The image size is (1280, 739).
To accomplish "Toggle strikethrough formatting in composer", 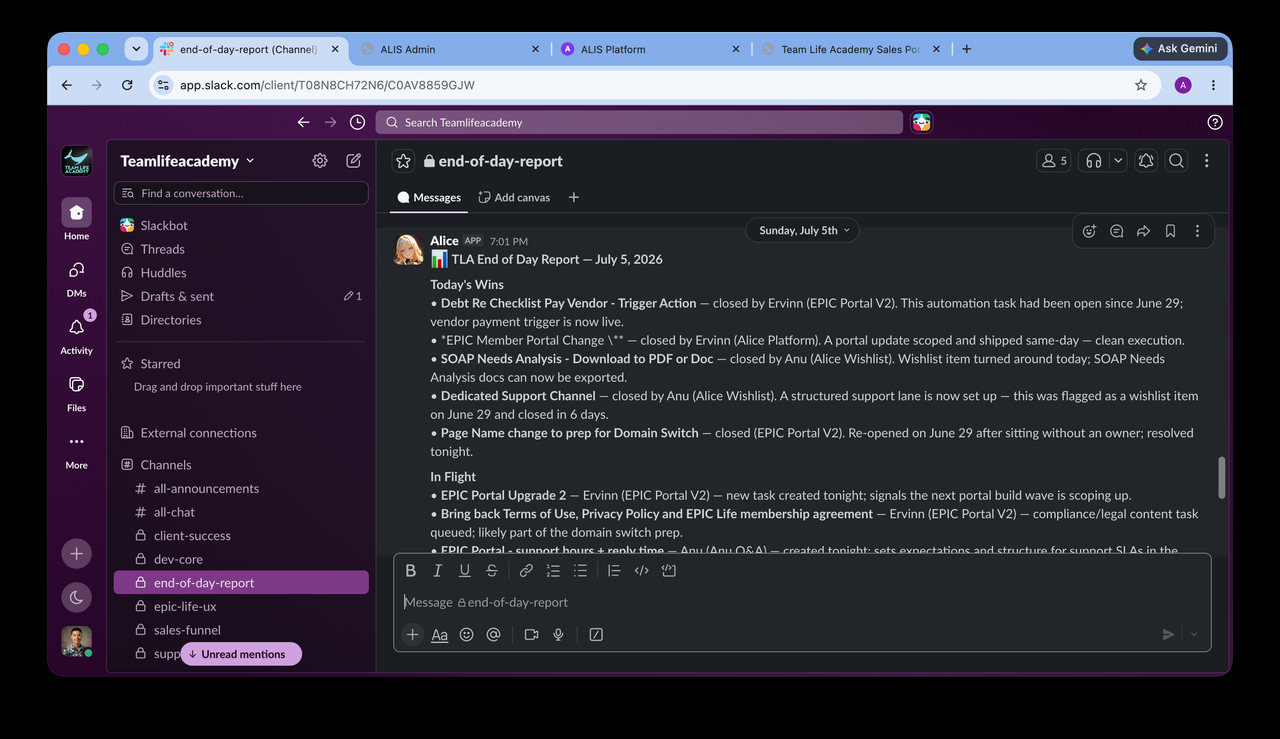I will (491, 571).
